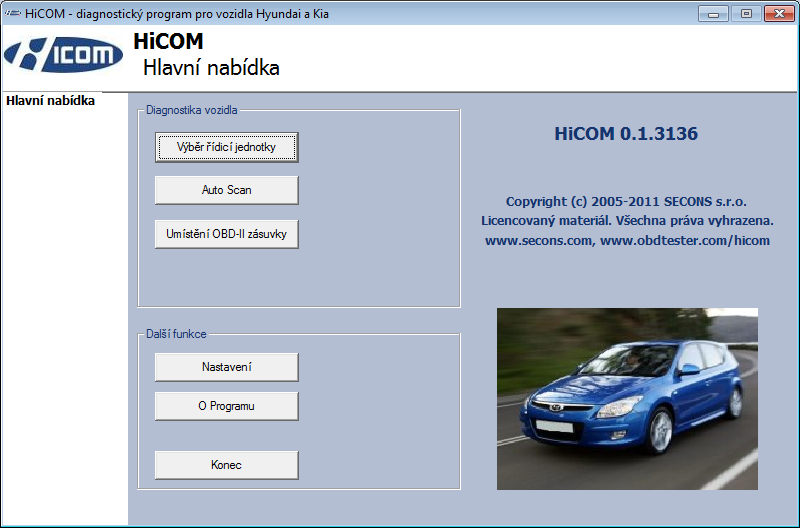Open the O Programu dialog
The height and width of the screenshot is (528, 800).
point(227,407)
